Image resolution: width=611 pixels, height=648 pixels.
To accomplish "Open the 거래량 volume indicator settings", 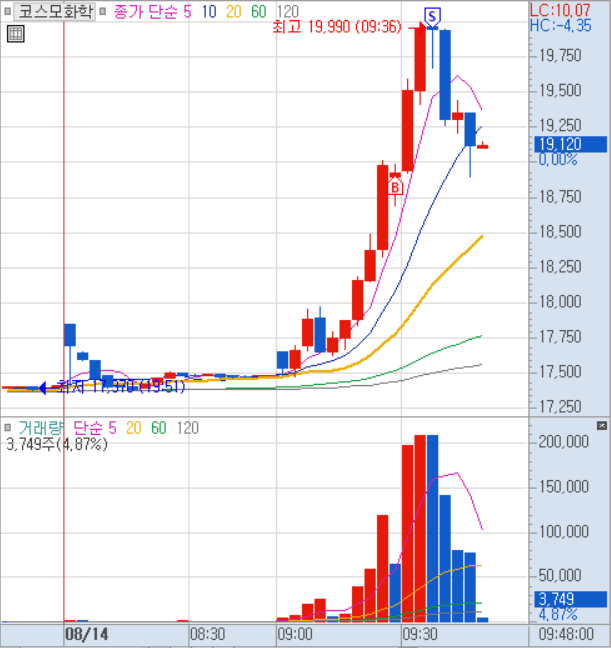I will tap(40, 427).
